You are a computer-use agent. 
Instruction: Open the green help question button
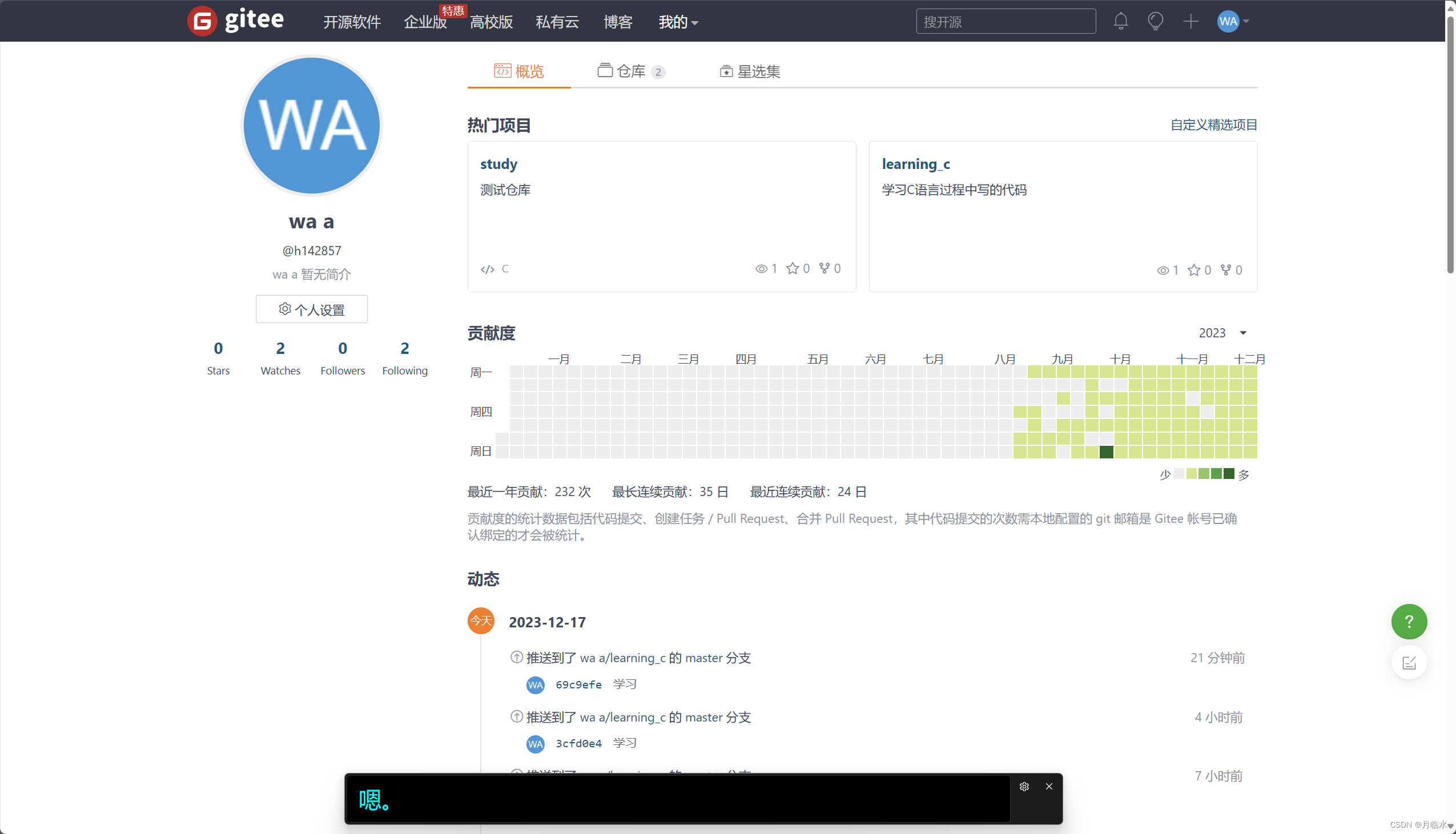(x=1409, y=622)
